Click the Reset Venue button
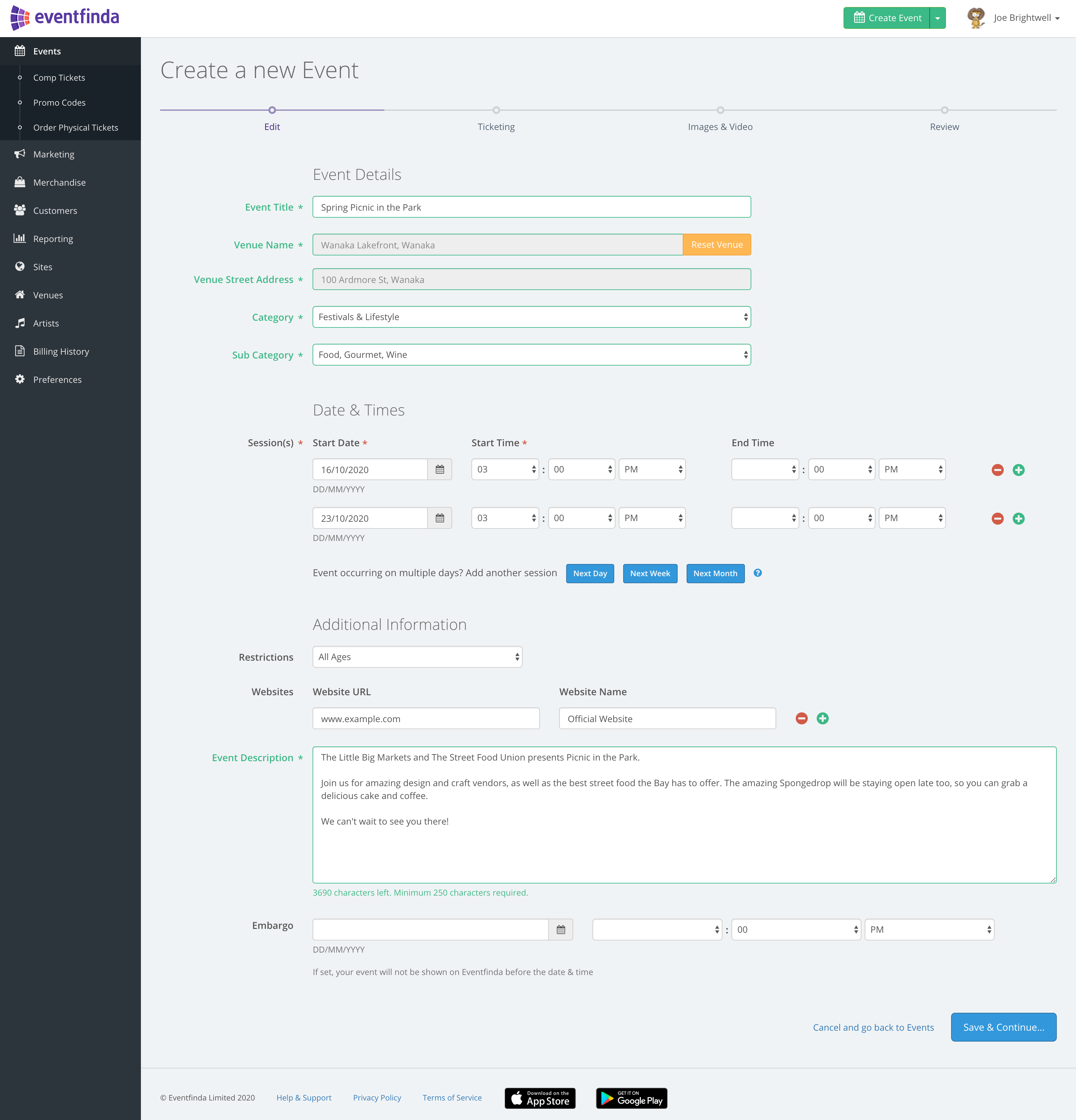Screen dimensions: 1076x1120 717,245
